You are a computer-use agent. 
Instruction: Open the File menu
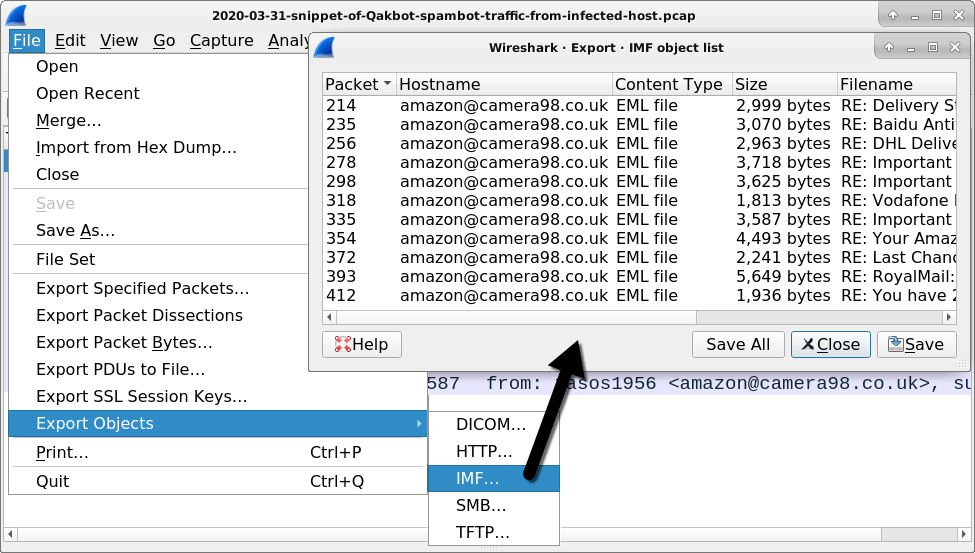coord(27,40)
